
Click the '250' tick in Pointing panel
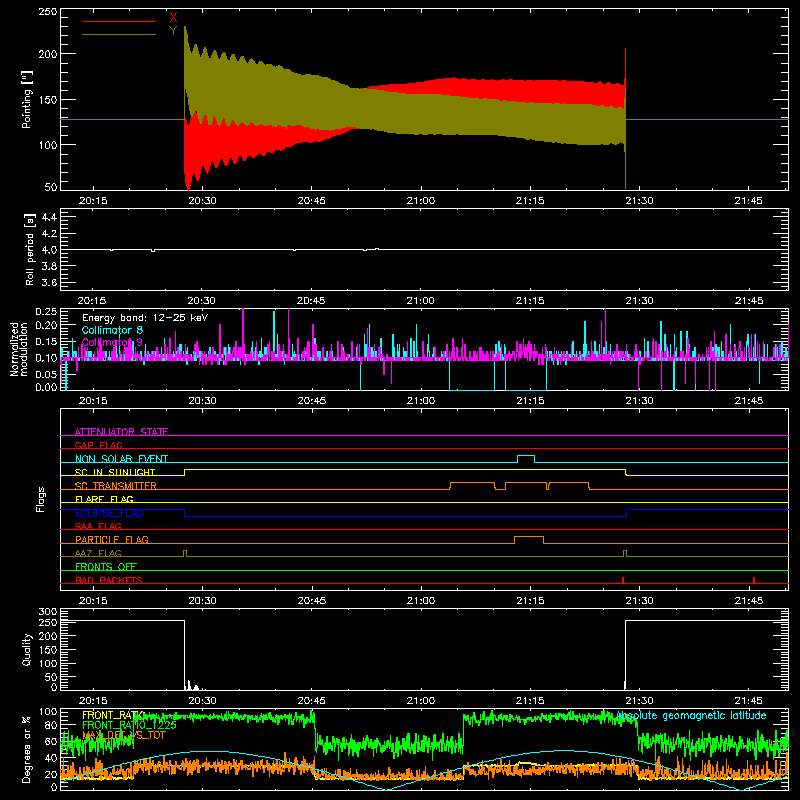[48, 11]
